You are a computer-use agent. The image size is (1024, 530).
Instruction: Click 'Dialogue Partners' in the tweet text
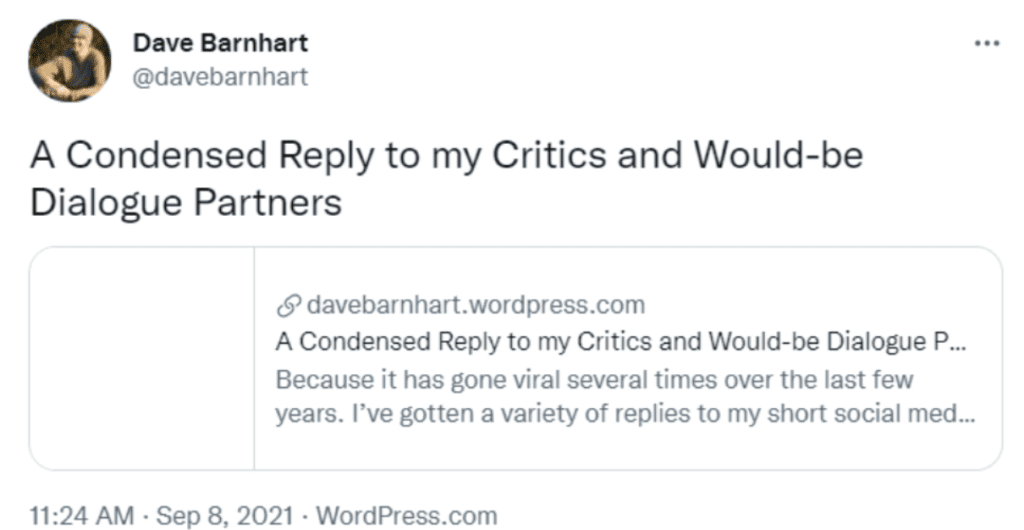[x=186, y=201]
